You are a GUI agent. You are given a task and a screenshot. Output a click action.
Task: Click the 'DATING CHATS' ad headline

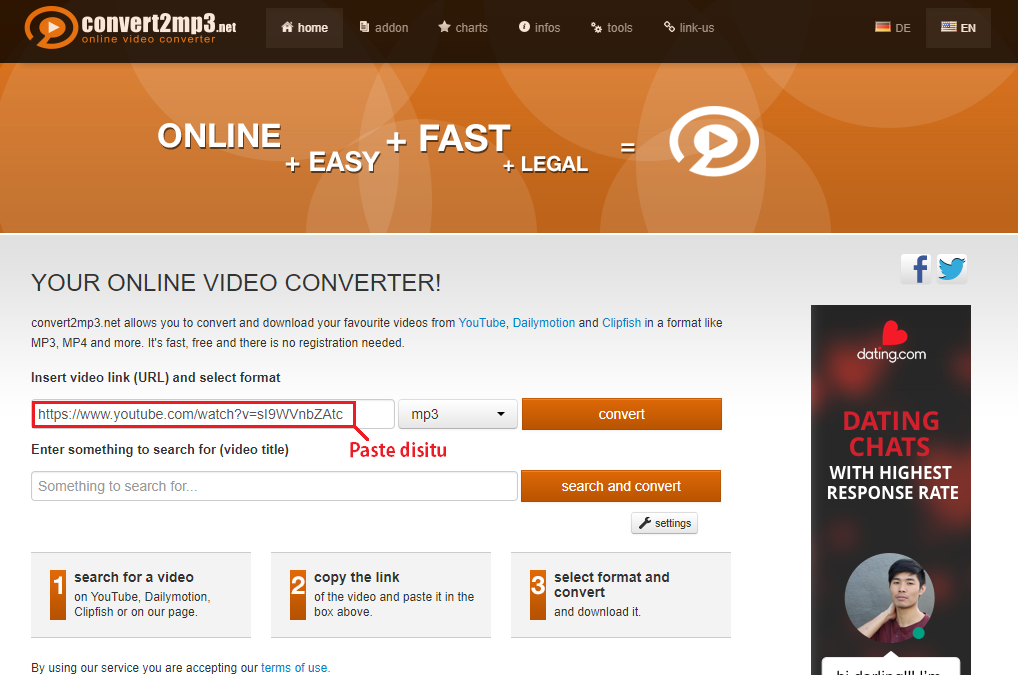point(891,434)
